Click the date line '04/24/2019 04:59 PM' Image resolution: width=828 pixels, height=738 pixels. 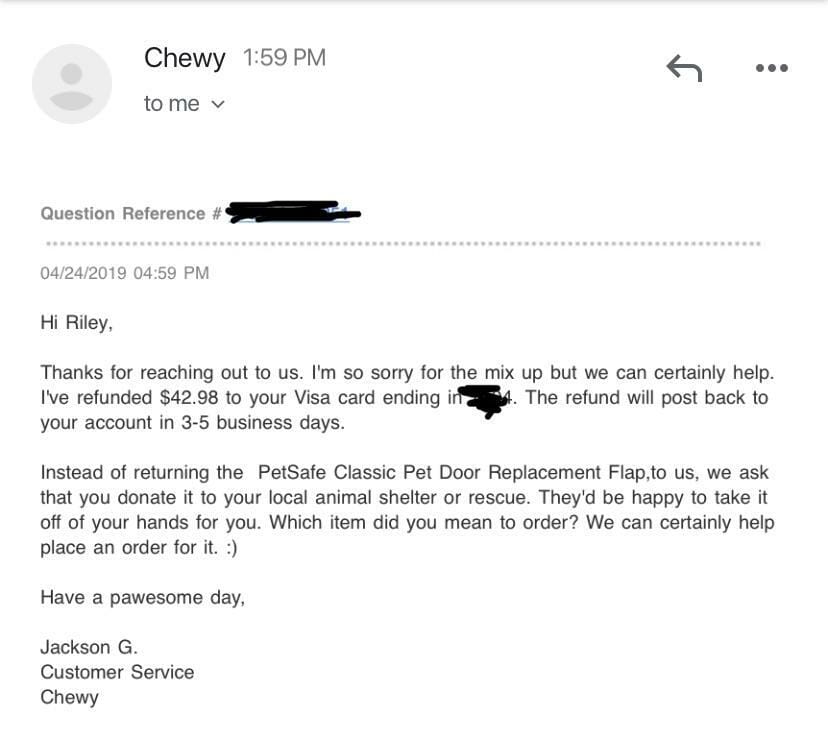pyautogui.click(x=124, y=272)
